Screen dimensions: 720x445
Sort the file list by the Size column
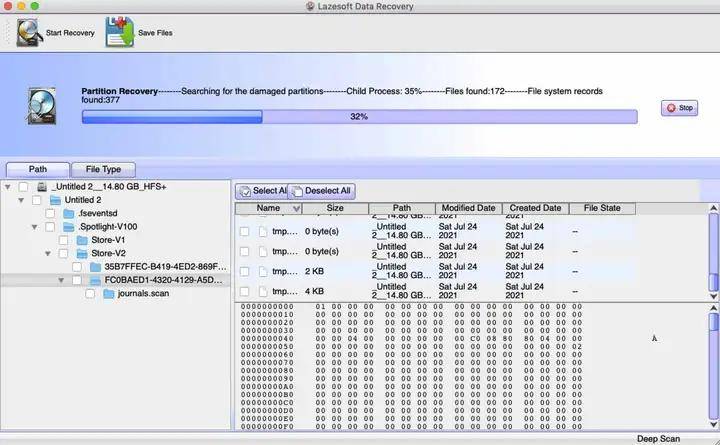click(335, 208)
